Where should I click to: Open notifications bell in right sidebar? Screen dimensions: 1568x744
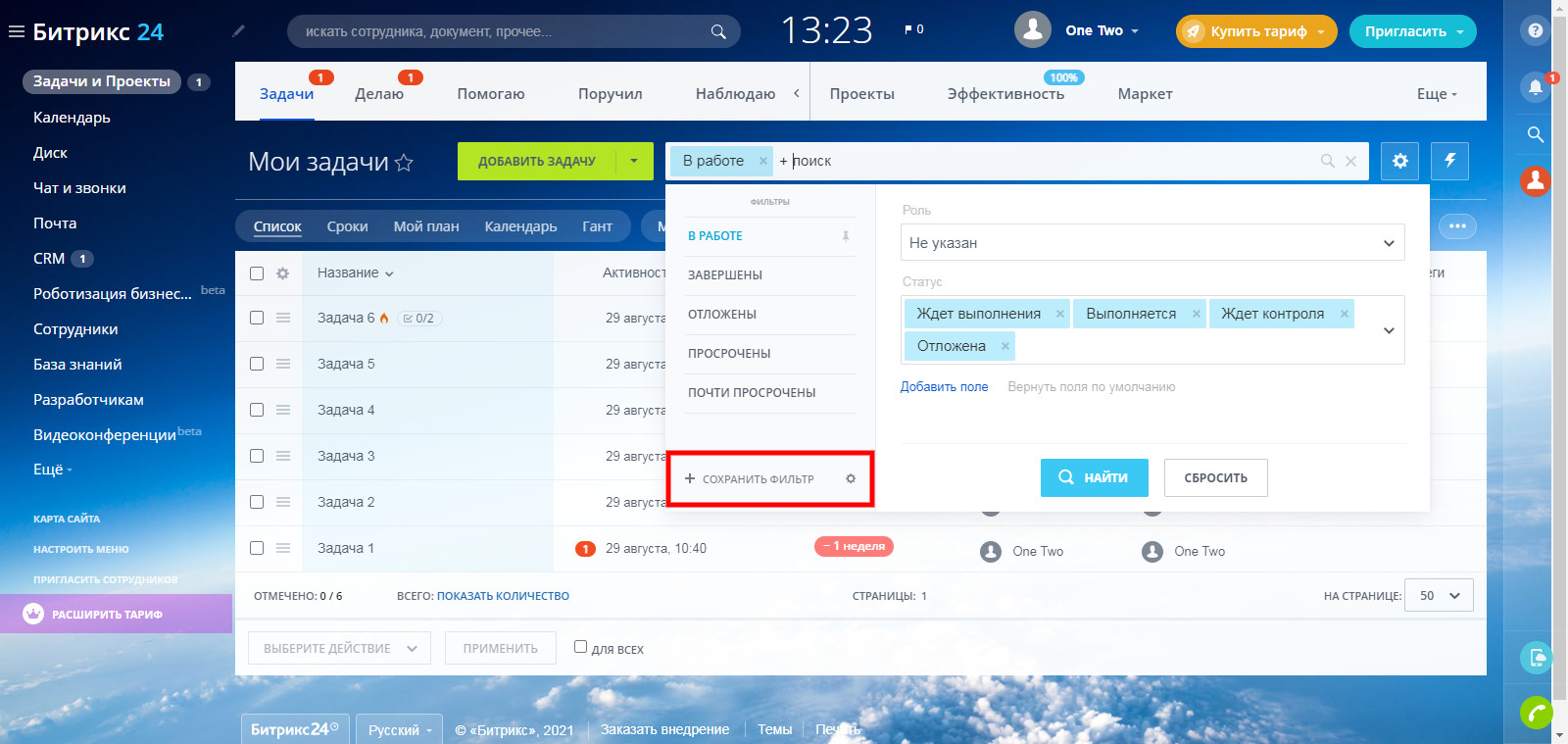(x=1535, y=87)
